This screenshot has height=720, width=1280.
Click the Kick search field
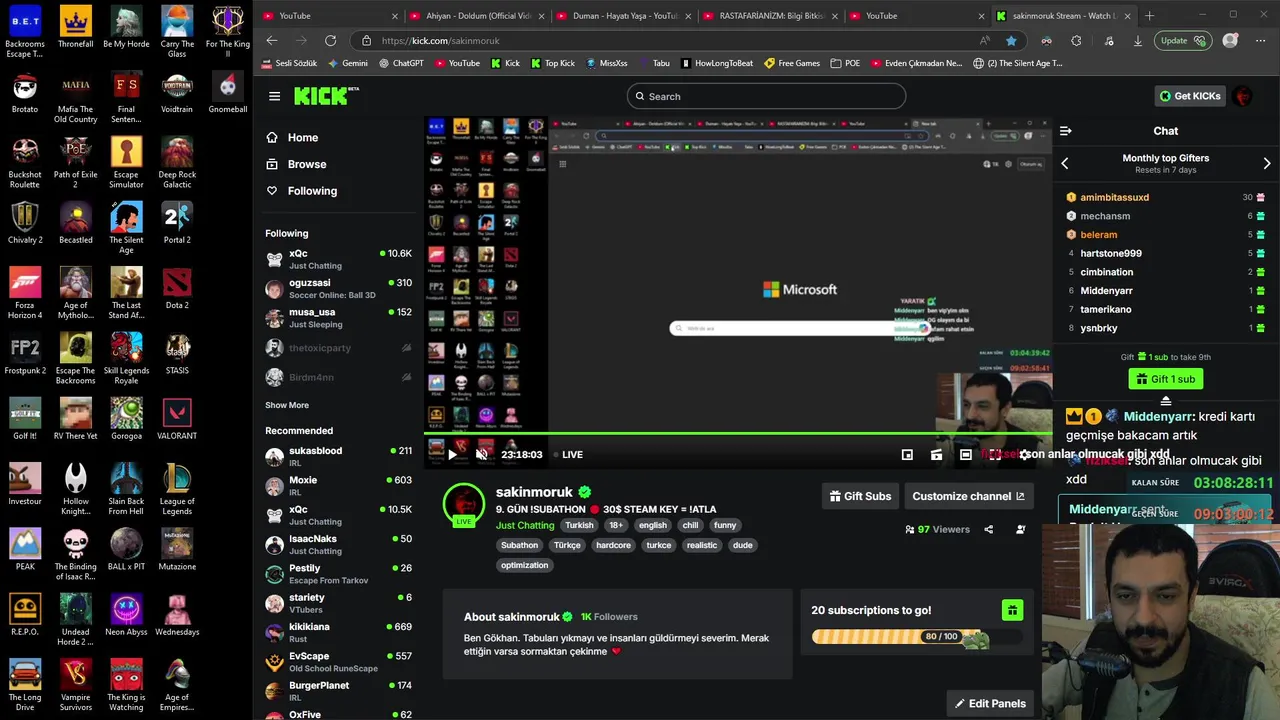(766, 96)
